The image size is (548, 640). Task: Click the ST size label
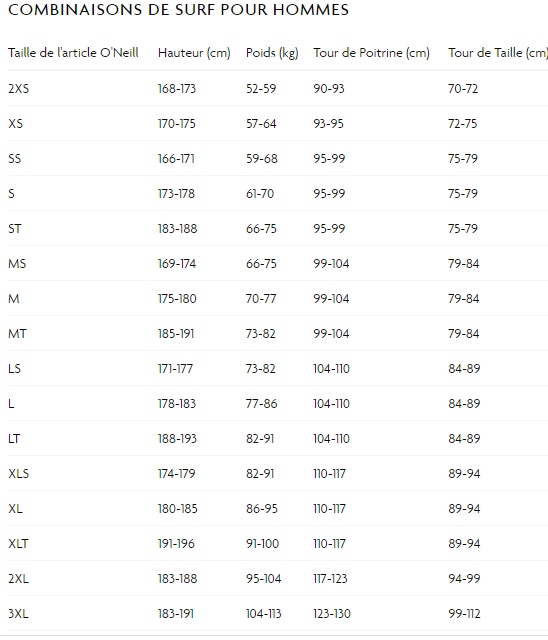15,229
